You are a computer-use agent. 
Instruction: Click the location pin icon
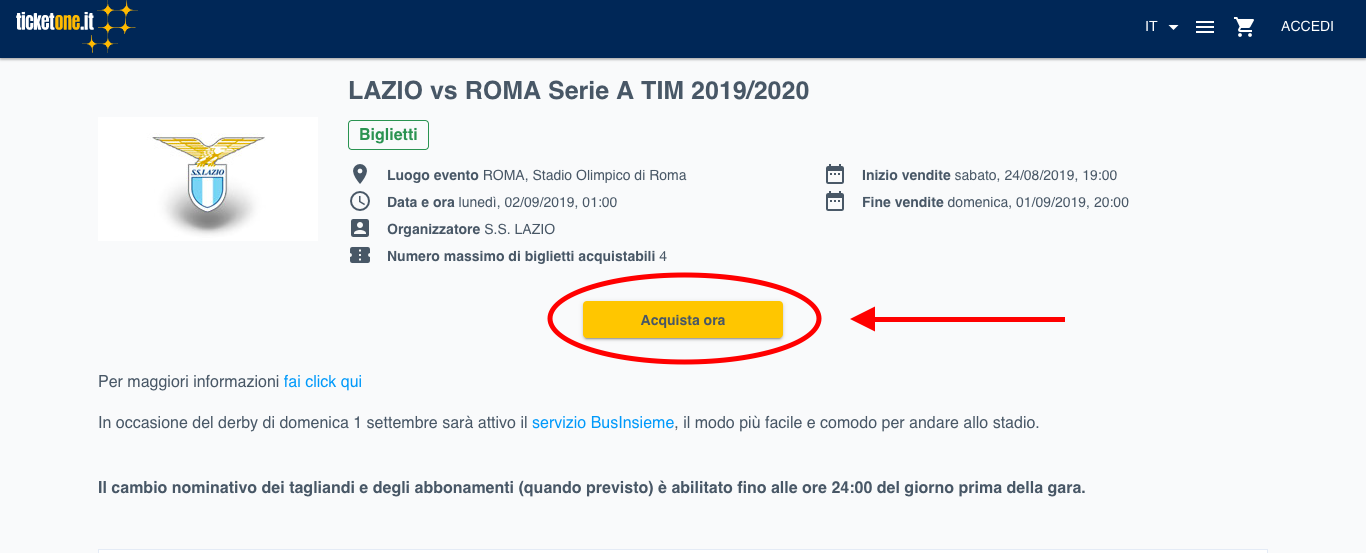360,175
